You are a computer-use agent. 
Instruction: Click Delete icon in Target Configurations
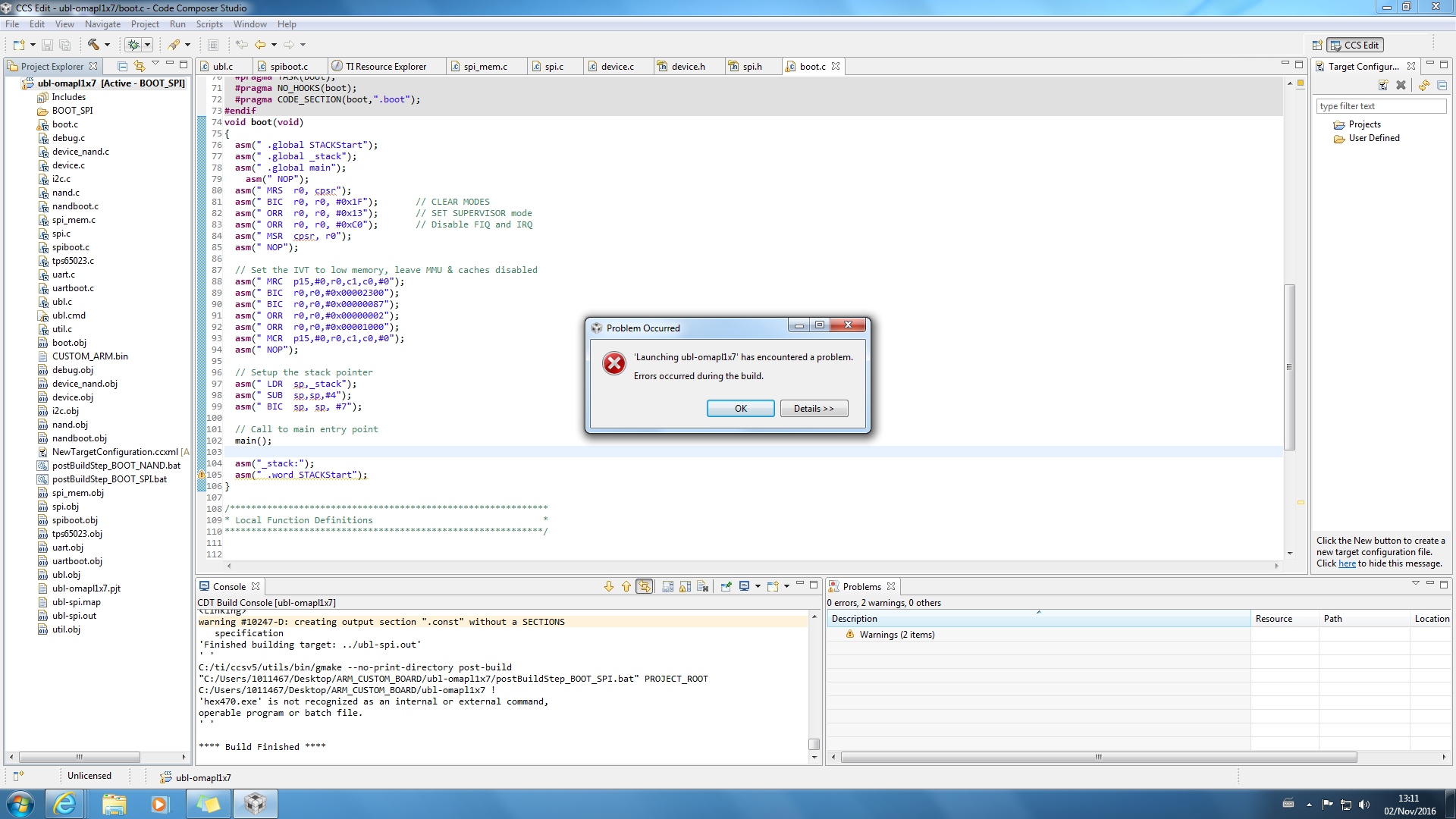click(x=1401, y=85)
